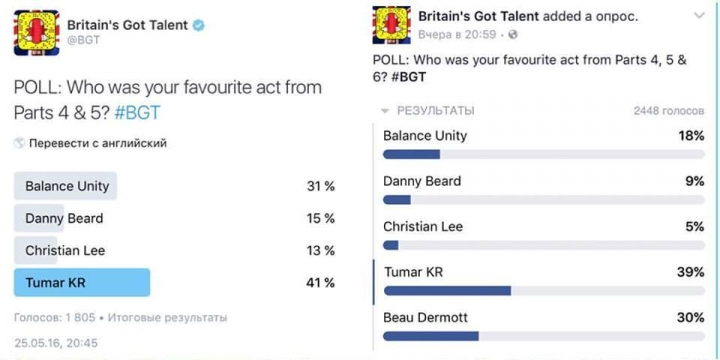Image resolution: width=720 pixels, height=360 pixels.
Task: Click the Tumar KR 39% Facebook result
Action: click(x=544, y=282)
